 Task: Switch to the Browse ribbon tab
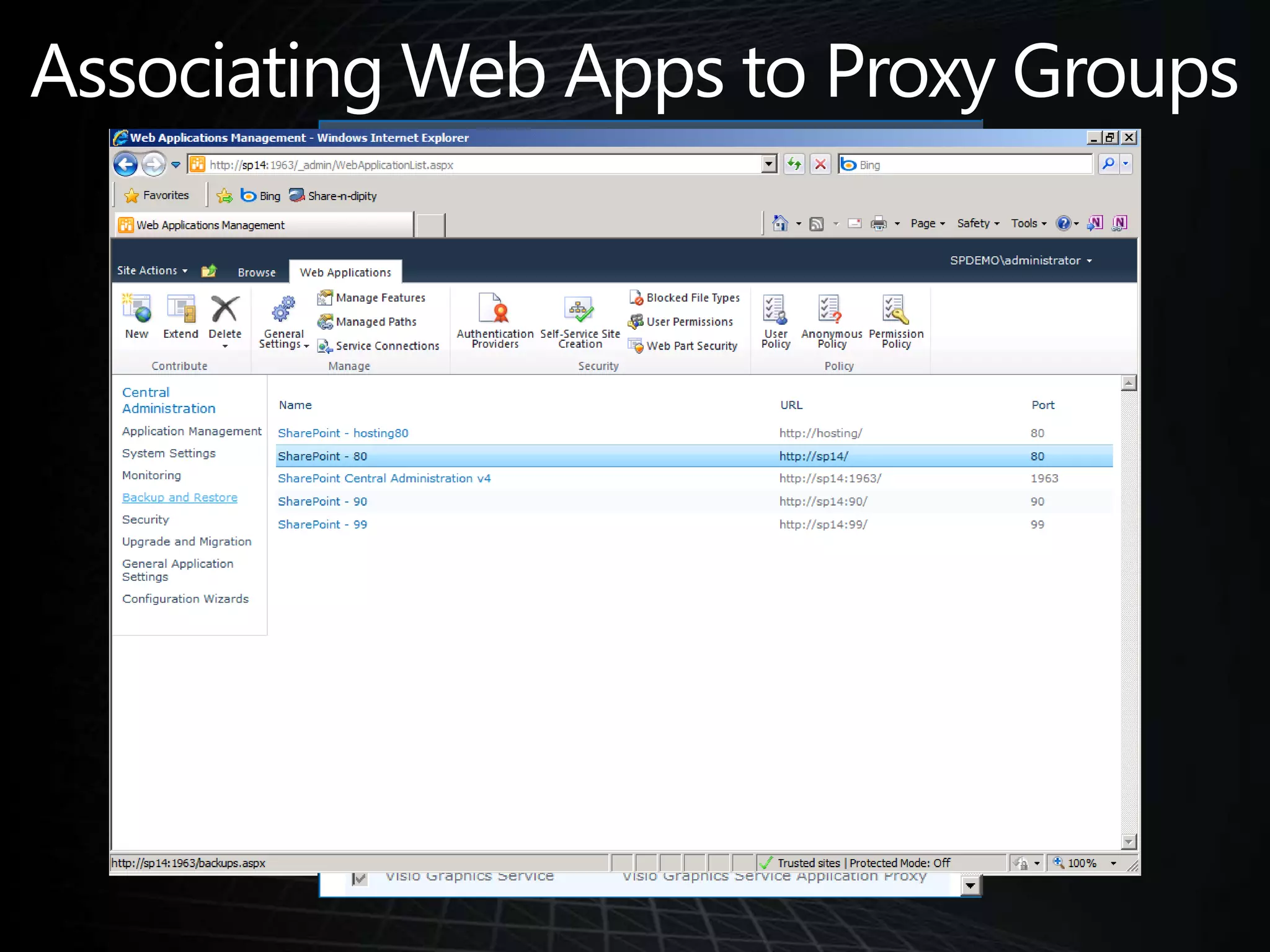coord(257,273)
